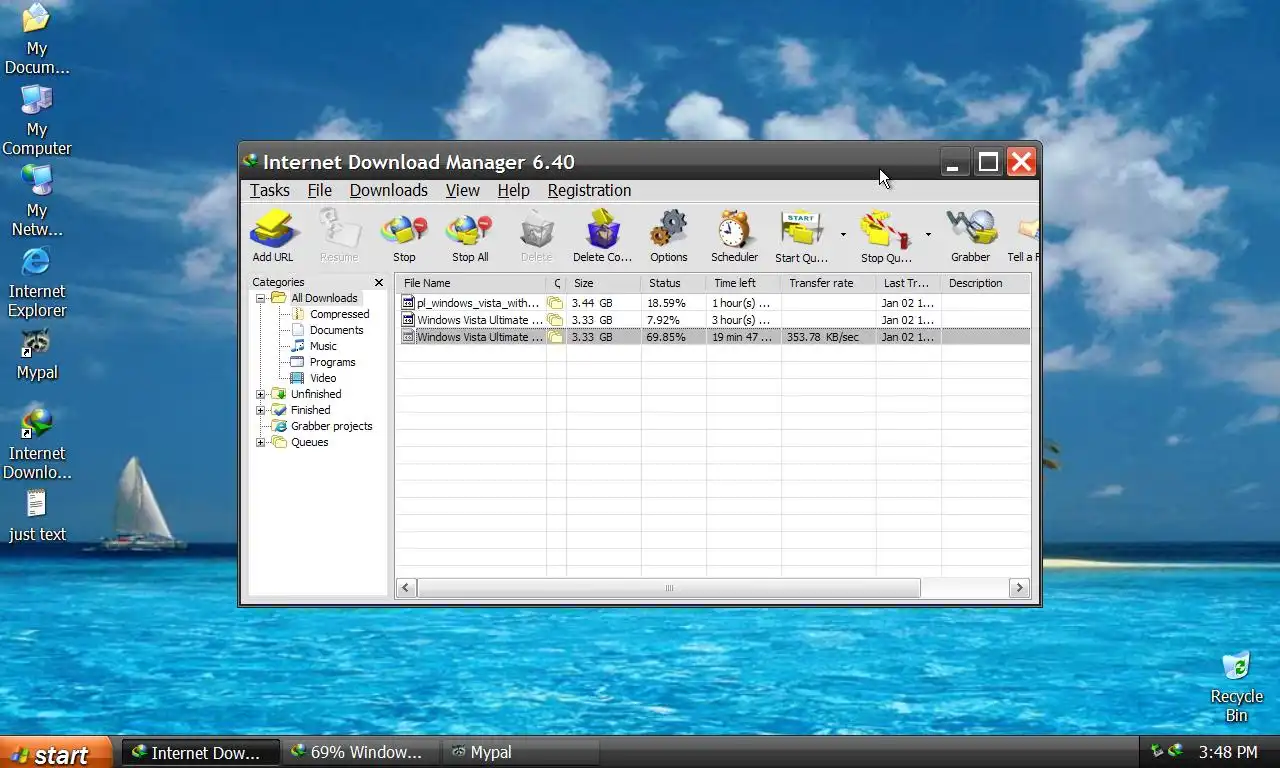Viewport: 1280px width, 768px height.
Task: Click the Stop Queue toolbar icon
Action: pos(886,236)
